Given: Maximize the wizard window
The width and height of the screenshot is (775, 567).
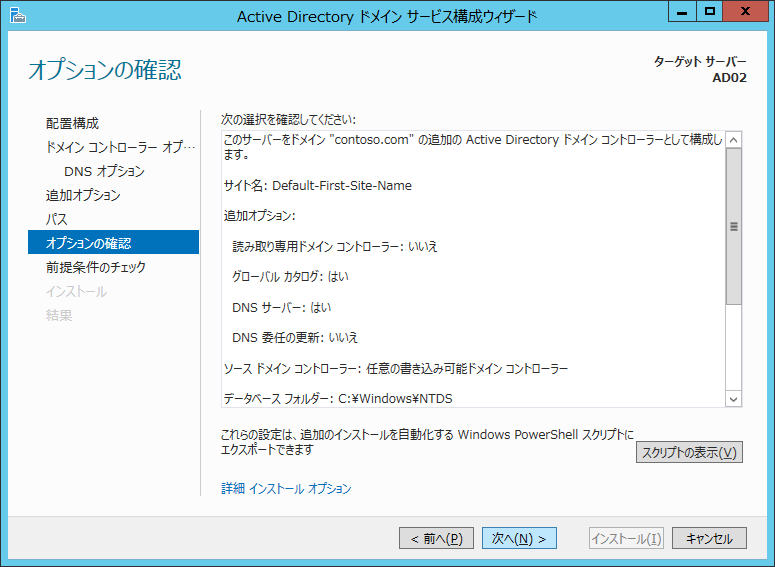Looking at the screenshot, I should click(710, 13).
